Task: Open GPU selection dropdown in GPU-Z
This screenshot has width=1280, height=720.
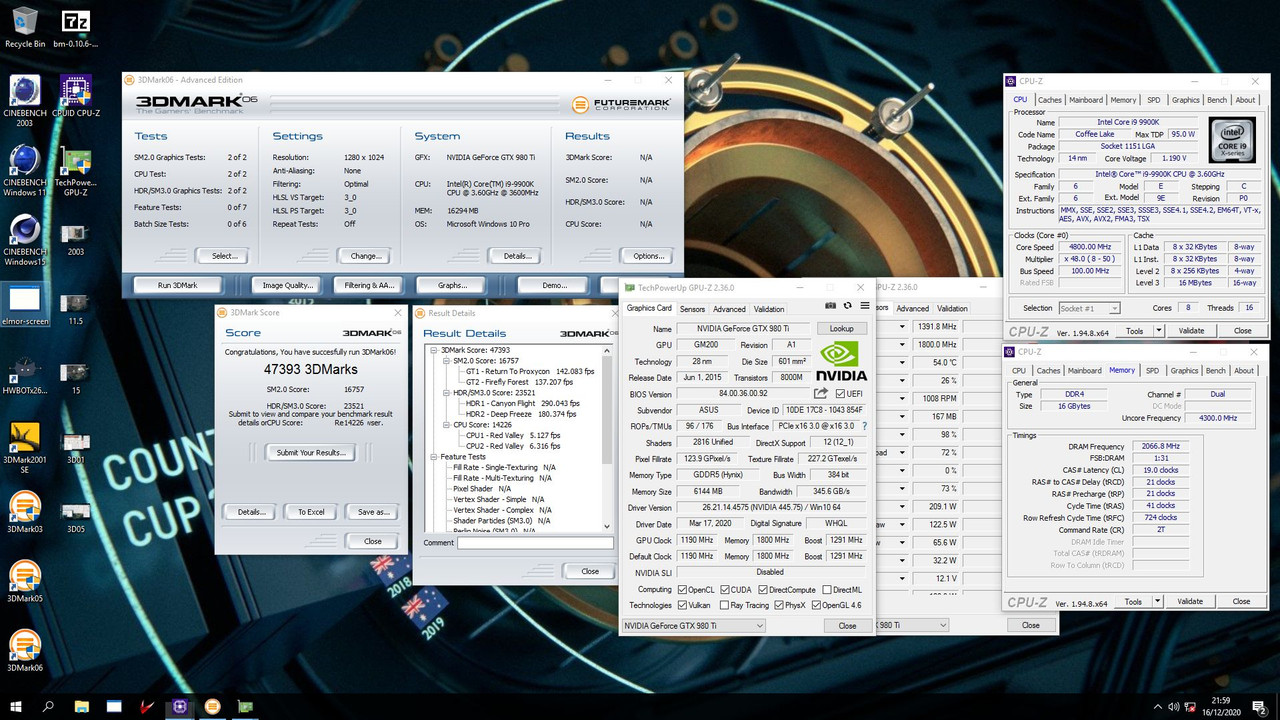Action: point(693,625)
